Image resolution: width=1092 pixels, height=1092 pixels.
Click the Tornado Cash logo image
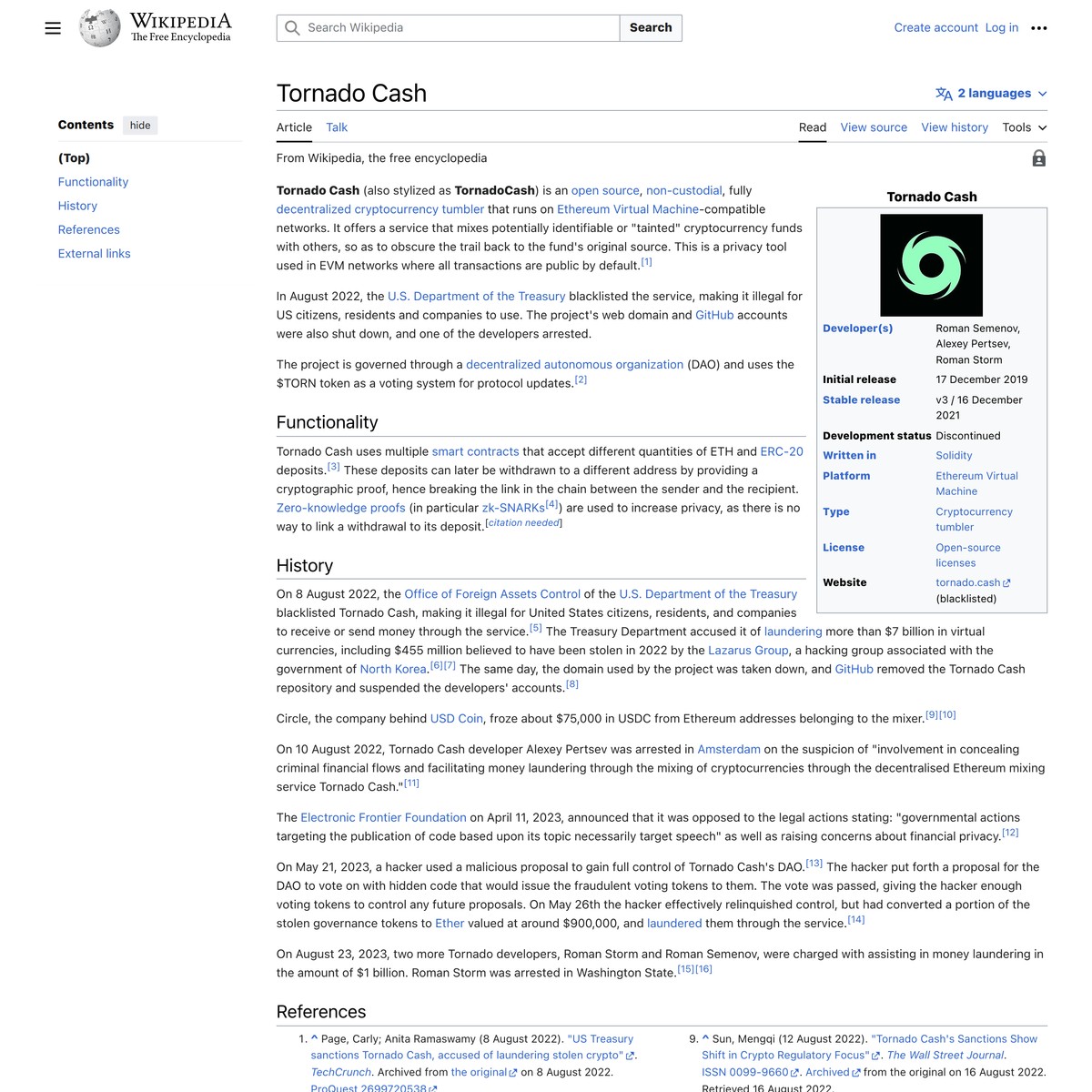[x=931, y=264]
